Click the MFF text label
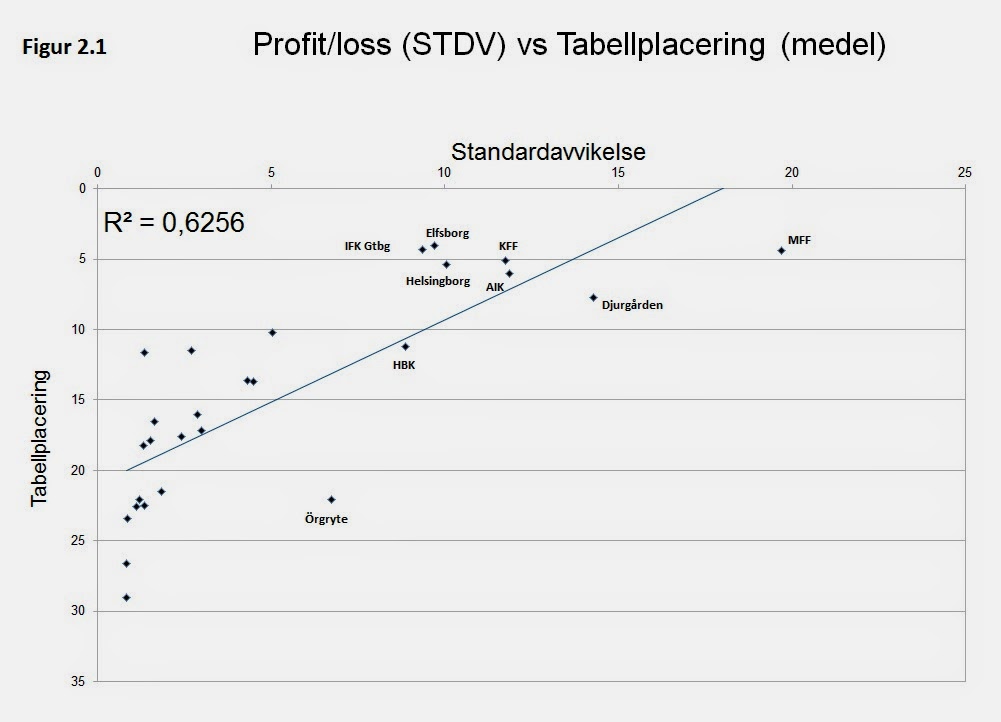 799,240
